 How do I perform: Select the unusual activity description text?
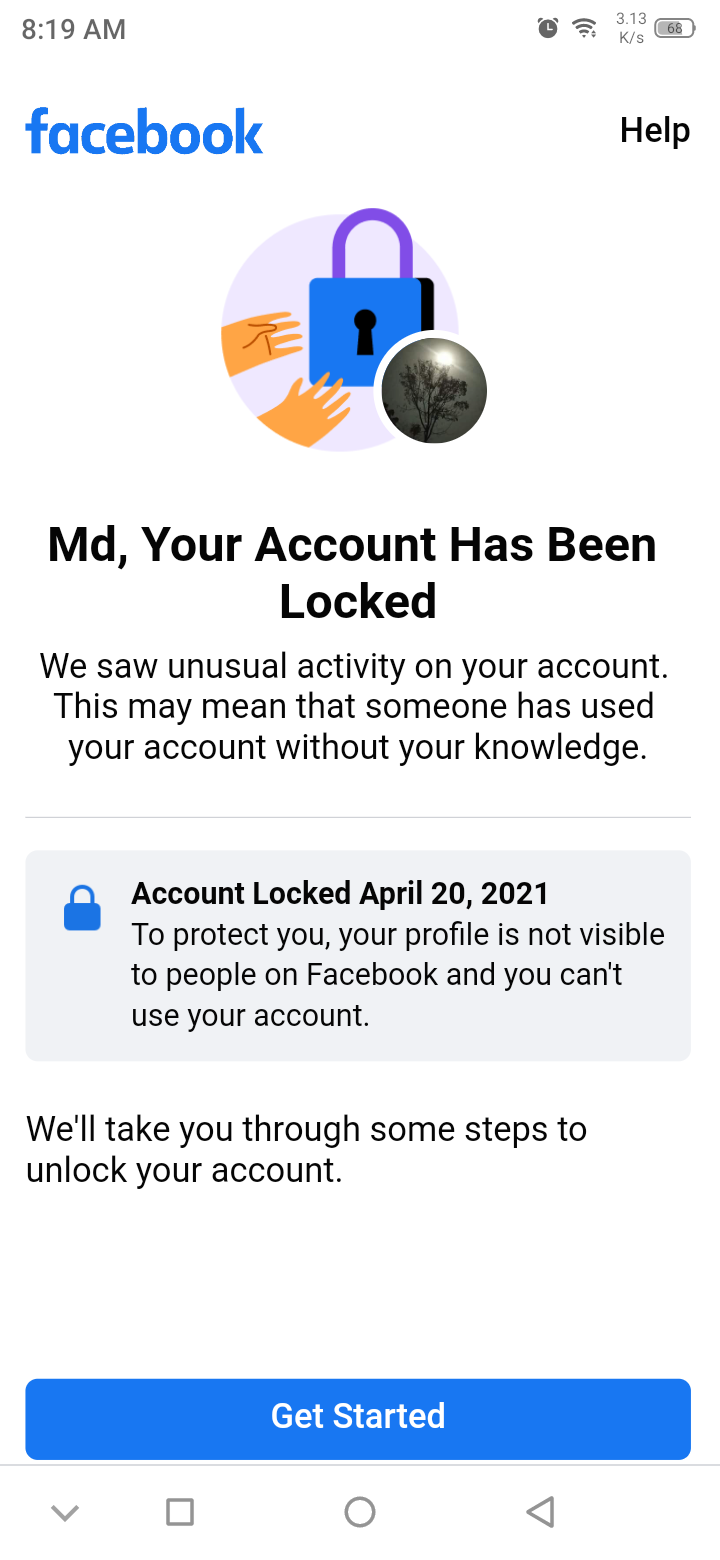(357, 706)
